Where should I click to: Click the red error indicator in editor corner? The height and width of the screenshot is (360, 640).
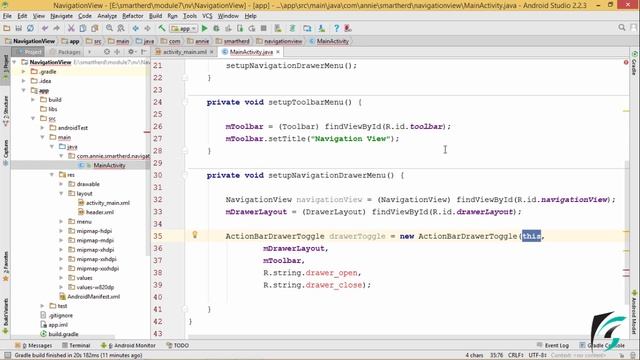click(x=626, y=62)
